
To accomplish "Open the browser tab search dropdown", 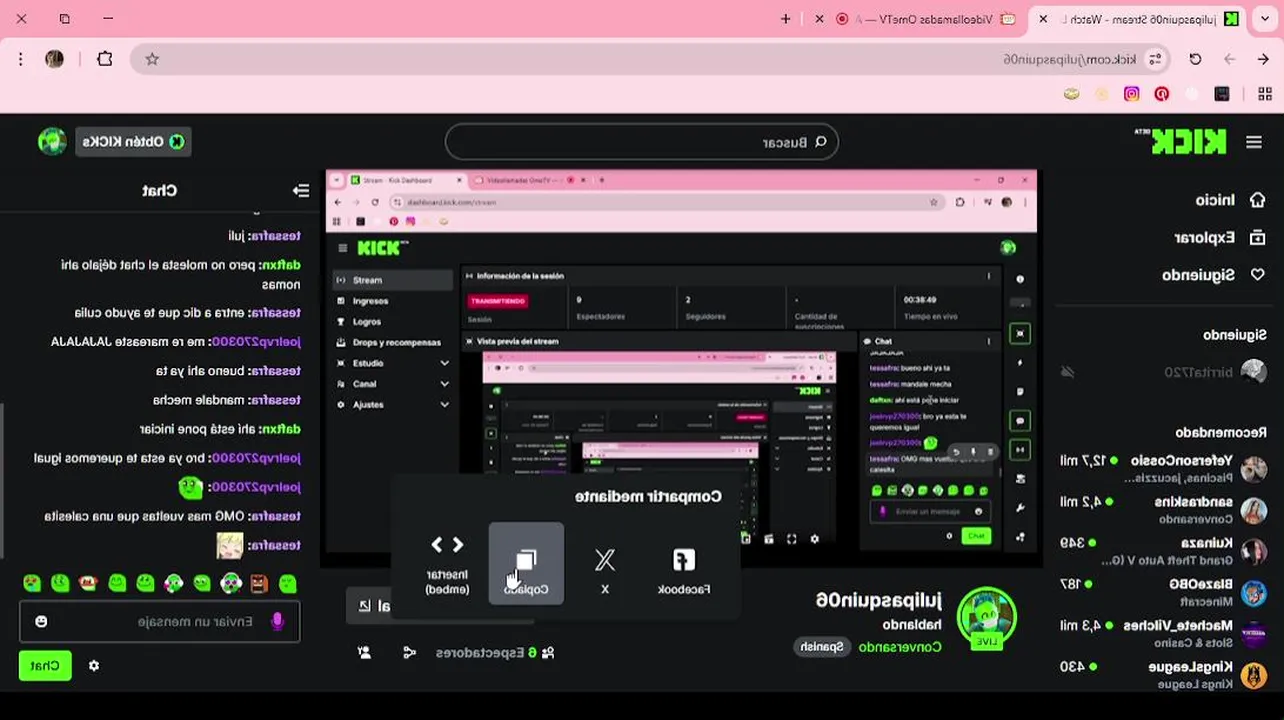I will point(1265,19).
